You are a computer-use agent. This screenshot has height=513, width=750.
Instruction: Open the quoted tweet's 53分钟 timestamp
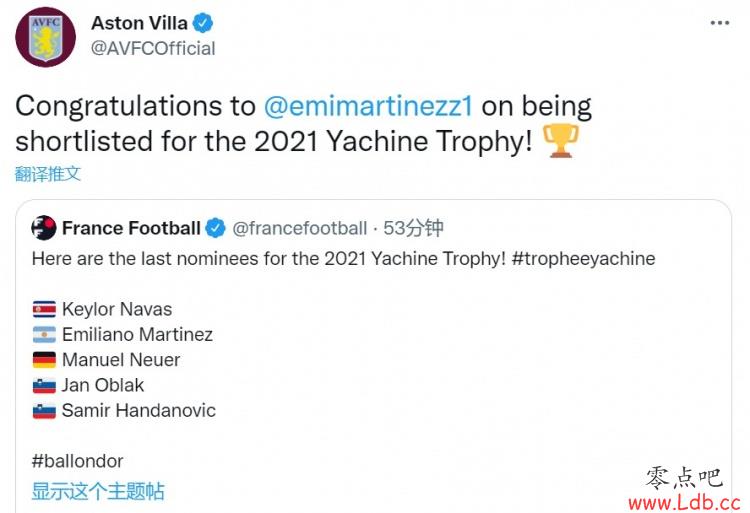tap(413, 228)
